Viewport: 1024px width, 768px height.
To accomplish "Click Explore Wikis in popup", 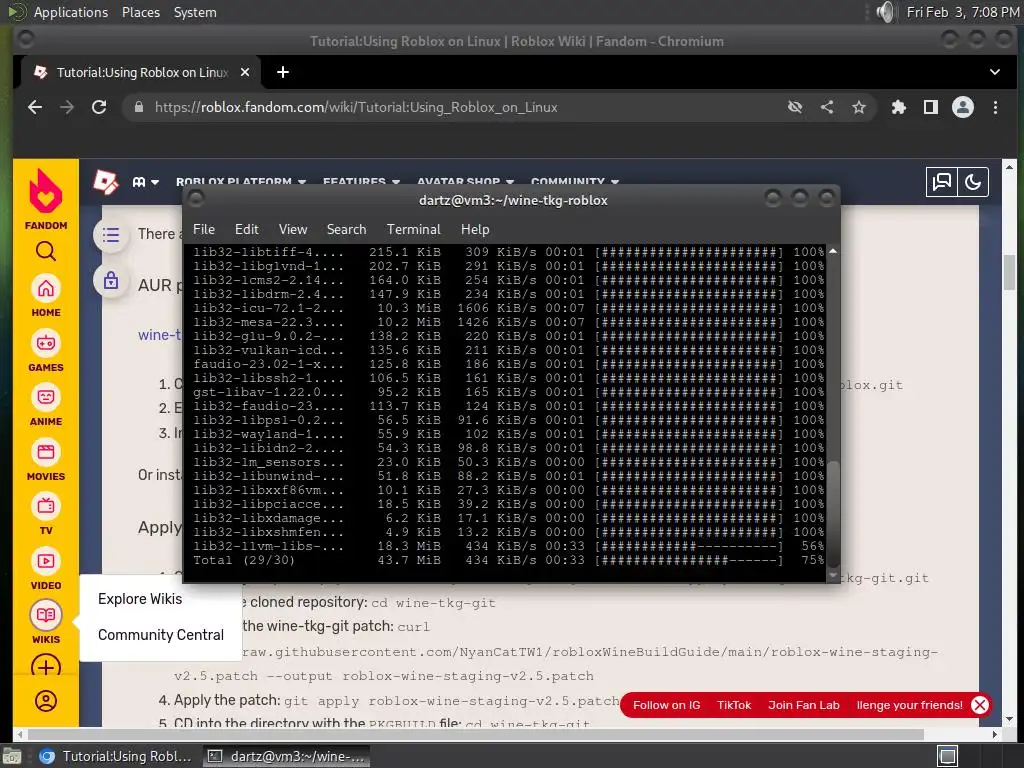I will point(140,599).
